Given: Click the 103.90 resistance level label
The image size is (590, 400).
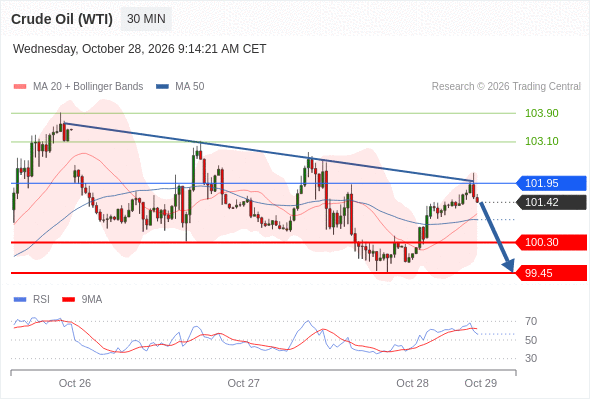Looking at the screenshot, I should click(x=541, y=113).
